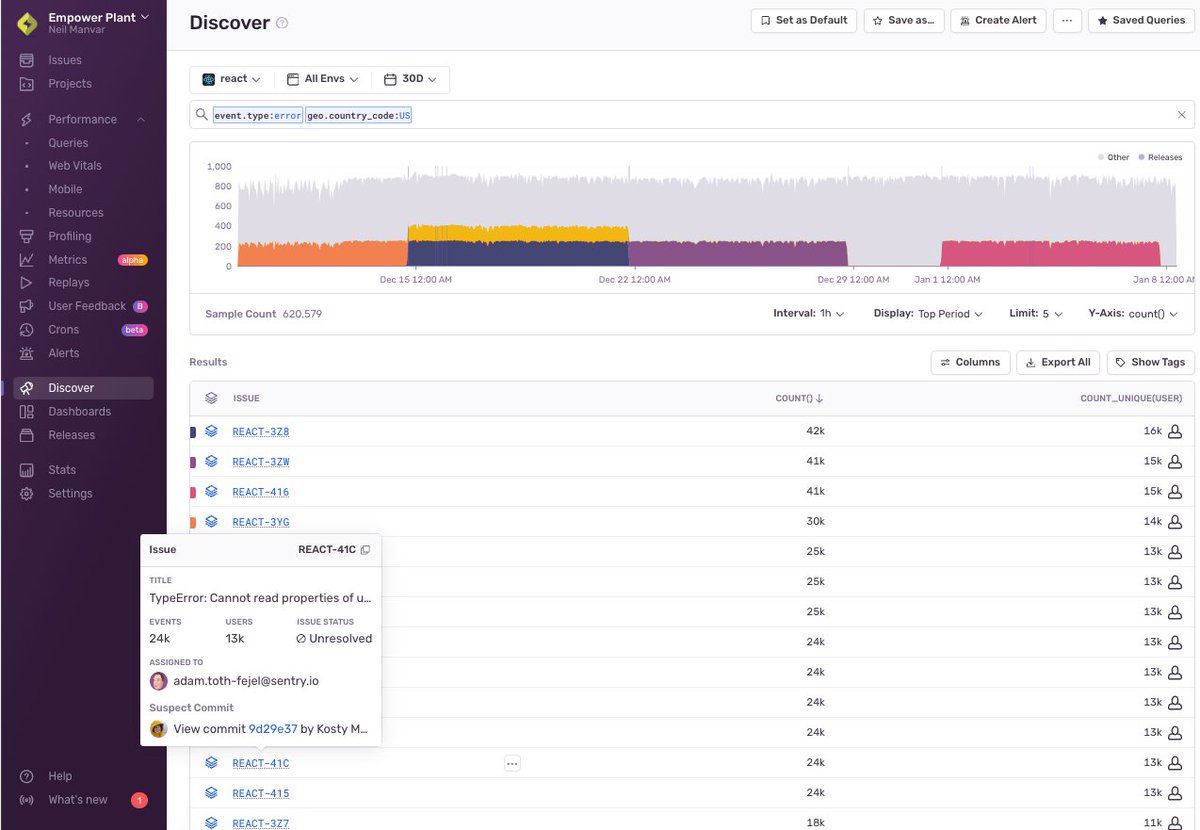The height and width of the screenshot is (830, 1200).
Task: Click the User Feedback megaphone icon
Action: point(27,306)
